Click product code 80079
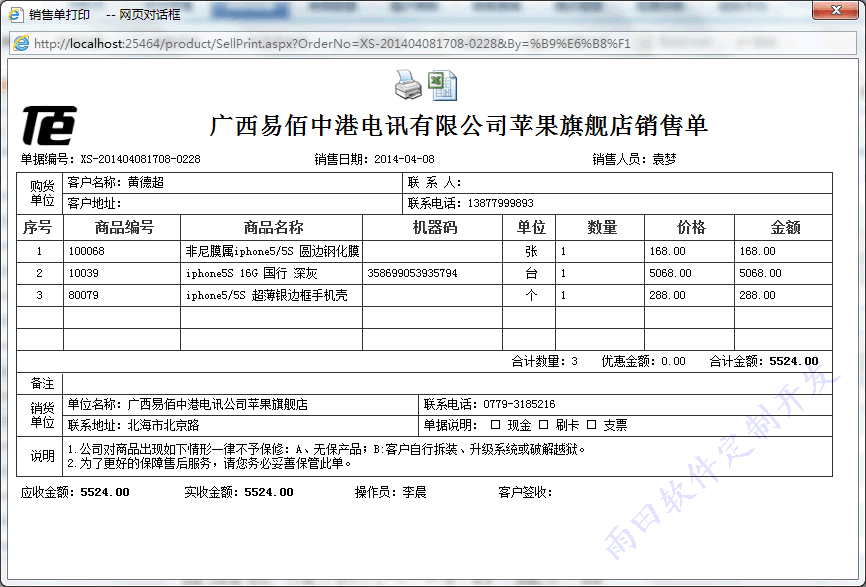 (x=83, y=295)
